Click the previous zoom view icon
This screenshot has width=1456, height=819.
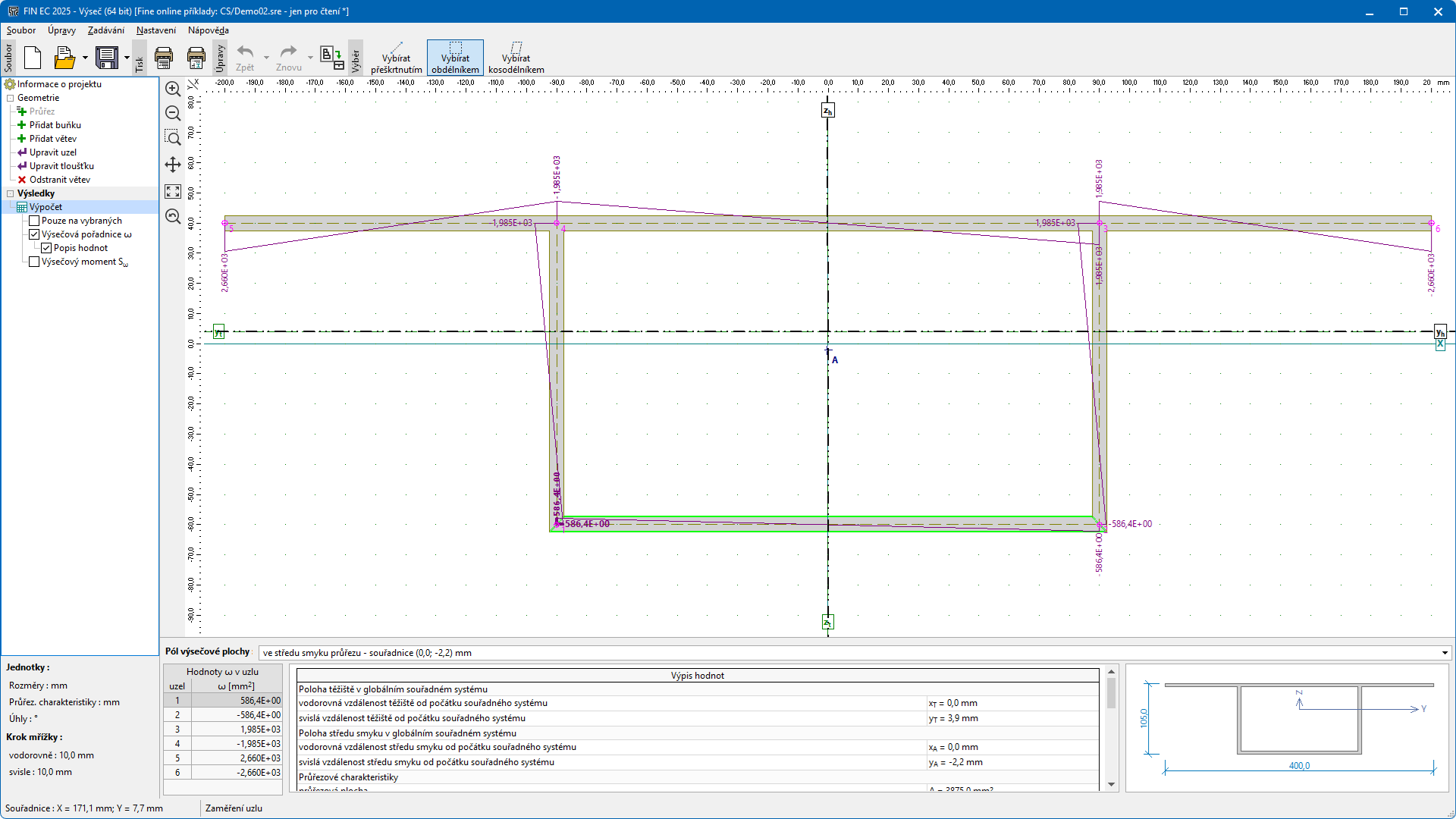point(173,217)
